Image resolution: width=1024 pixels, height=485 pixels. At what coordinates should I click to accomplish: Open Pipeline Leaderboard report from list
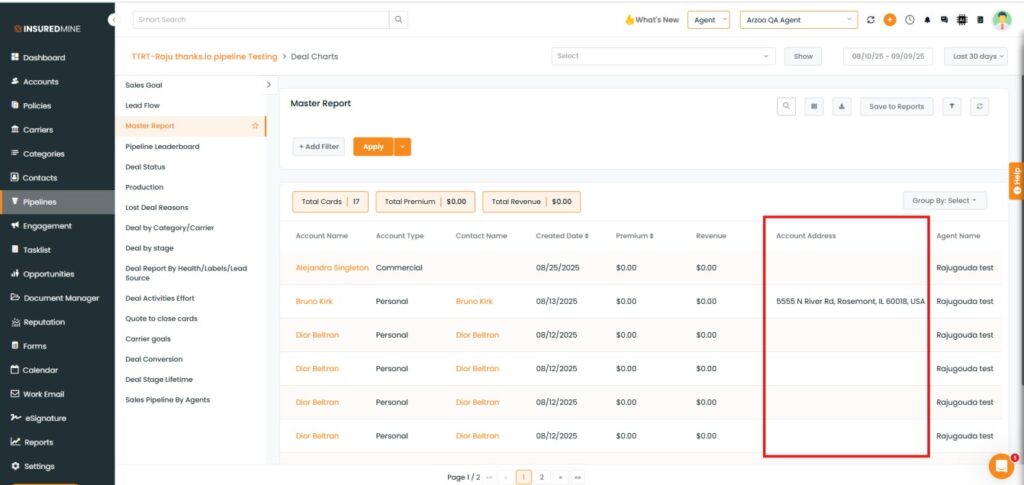pos(162,147)
